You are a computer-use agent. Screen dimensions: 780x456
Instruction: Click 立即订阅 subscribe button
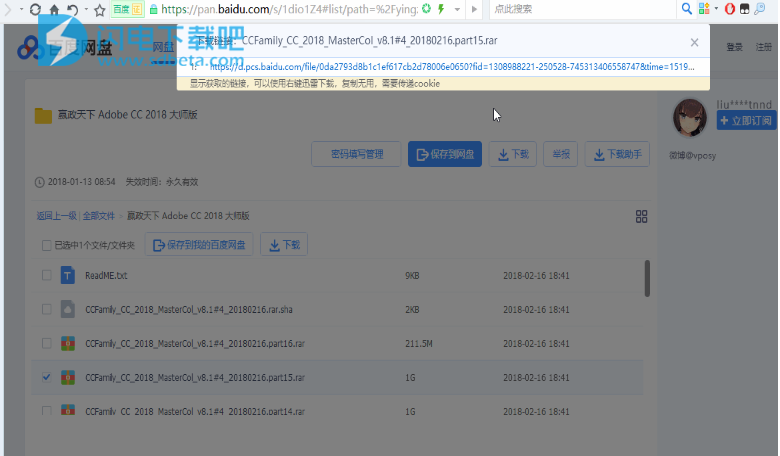point(746,120)
